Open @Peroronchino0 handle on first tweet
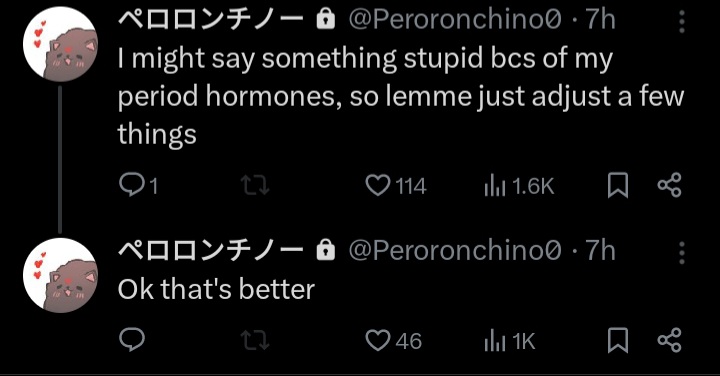Viewport: 720px width, 376px height. pos(455,20)
